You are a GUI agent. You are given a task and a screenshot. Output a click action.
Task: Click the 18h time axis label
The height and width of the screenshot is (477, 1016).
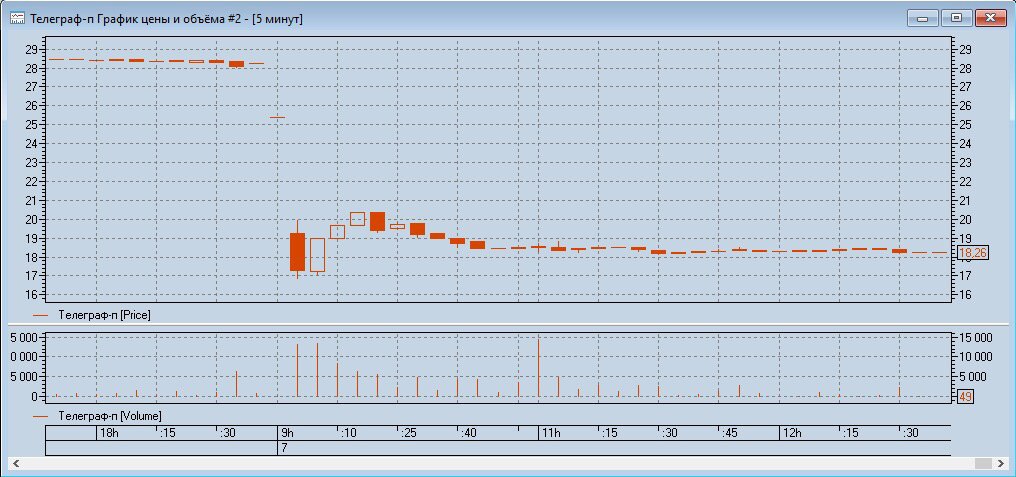click(110, 433)
